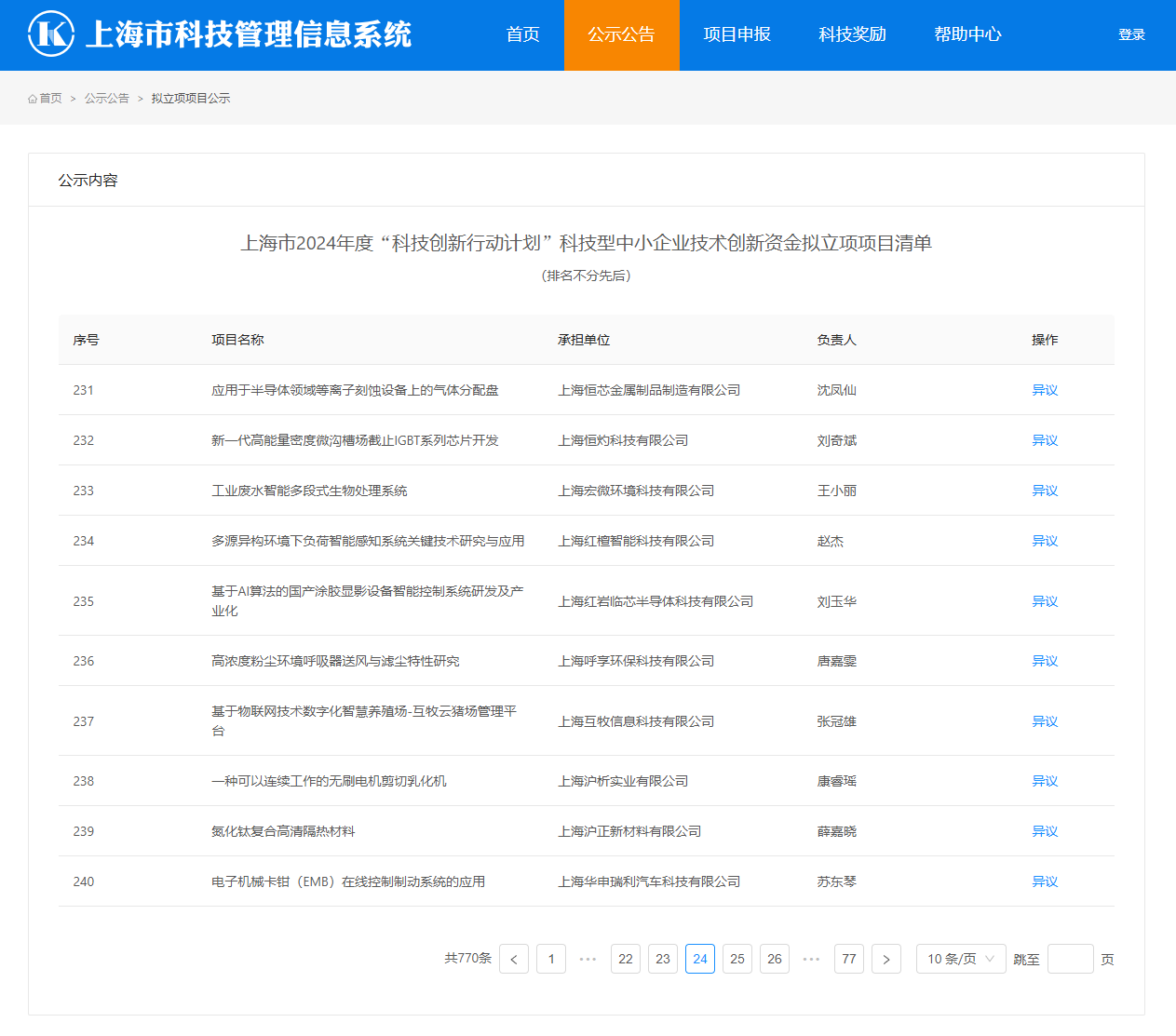
Task: Select page 26 in pagination
Action: (x=775, y=958)
